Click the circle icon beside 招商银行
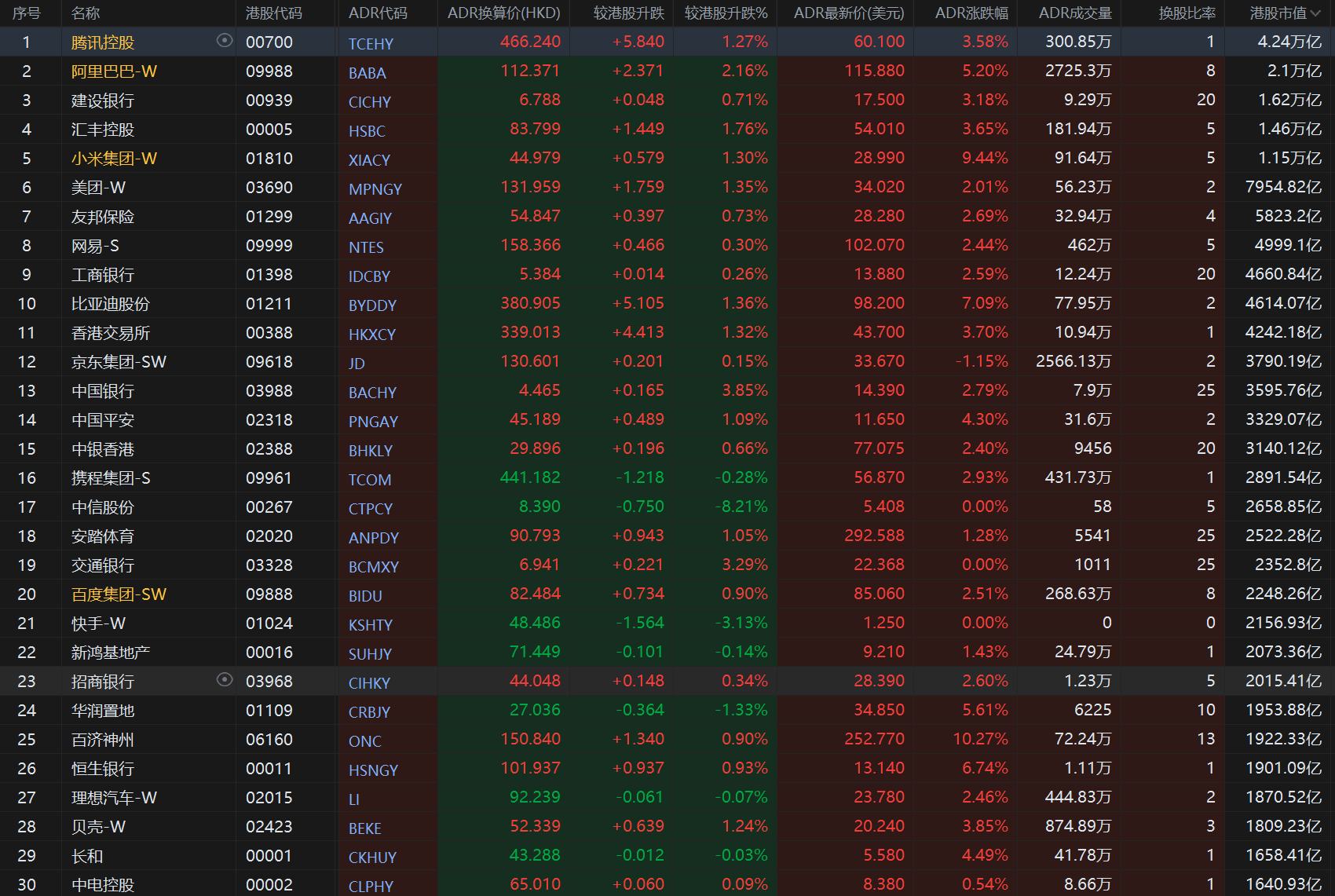Image resolution: width=1335 pixels, height=896 pixels. (x=225, y=680)
